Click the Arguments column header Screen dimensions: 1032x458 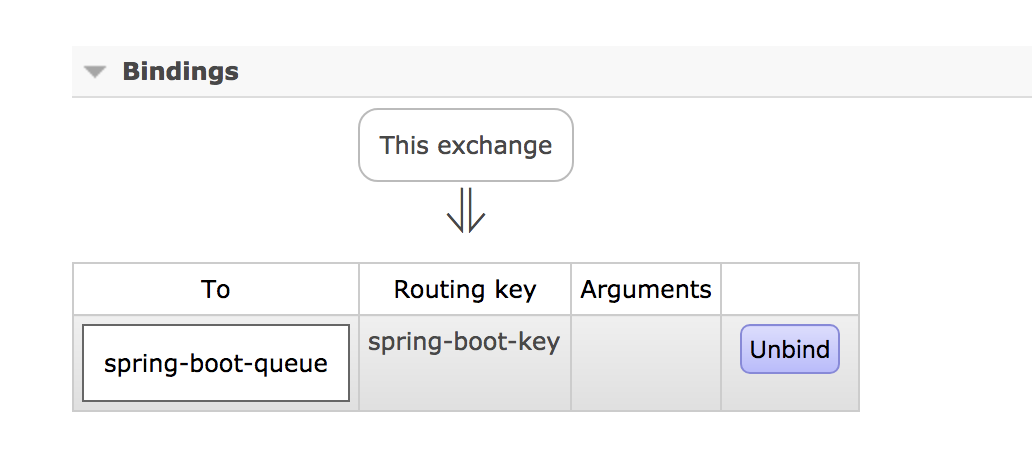click(646, 290)
